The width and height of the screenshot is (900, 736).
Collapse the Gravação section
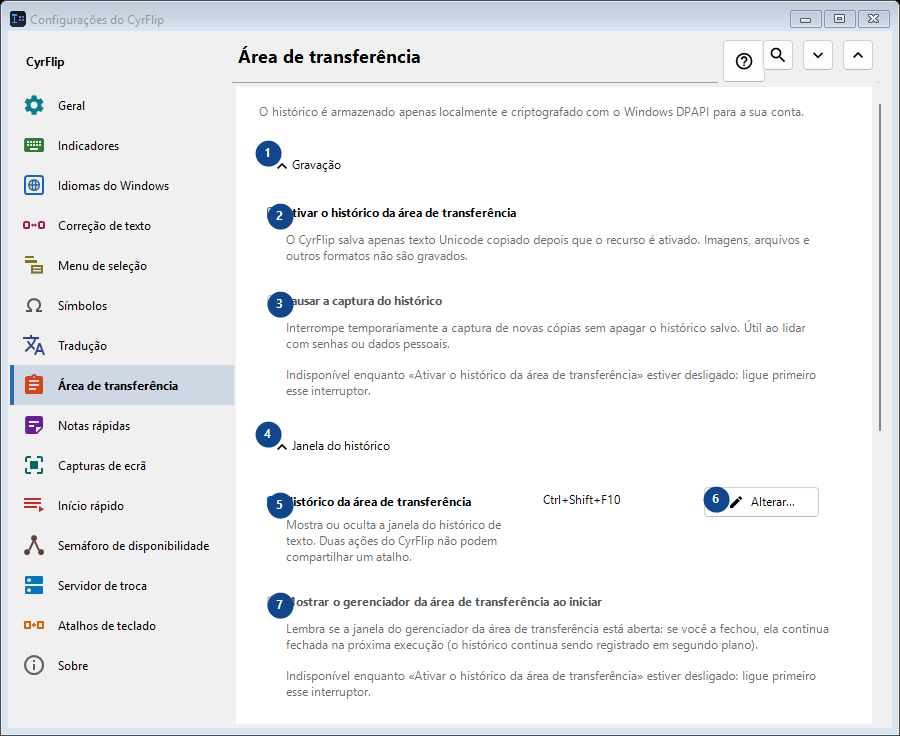pyautogui.click(x=309, y=165)
